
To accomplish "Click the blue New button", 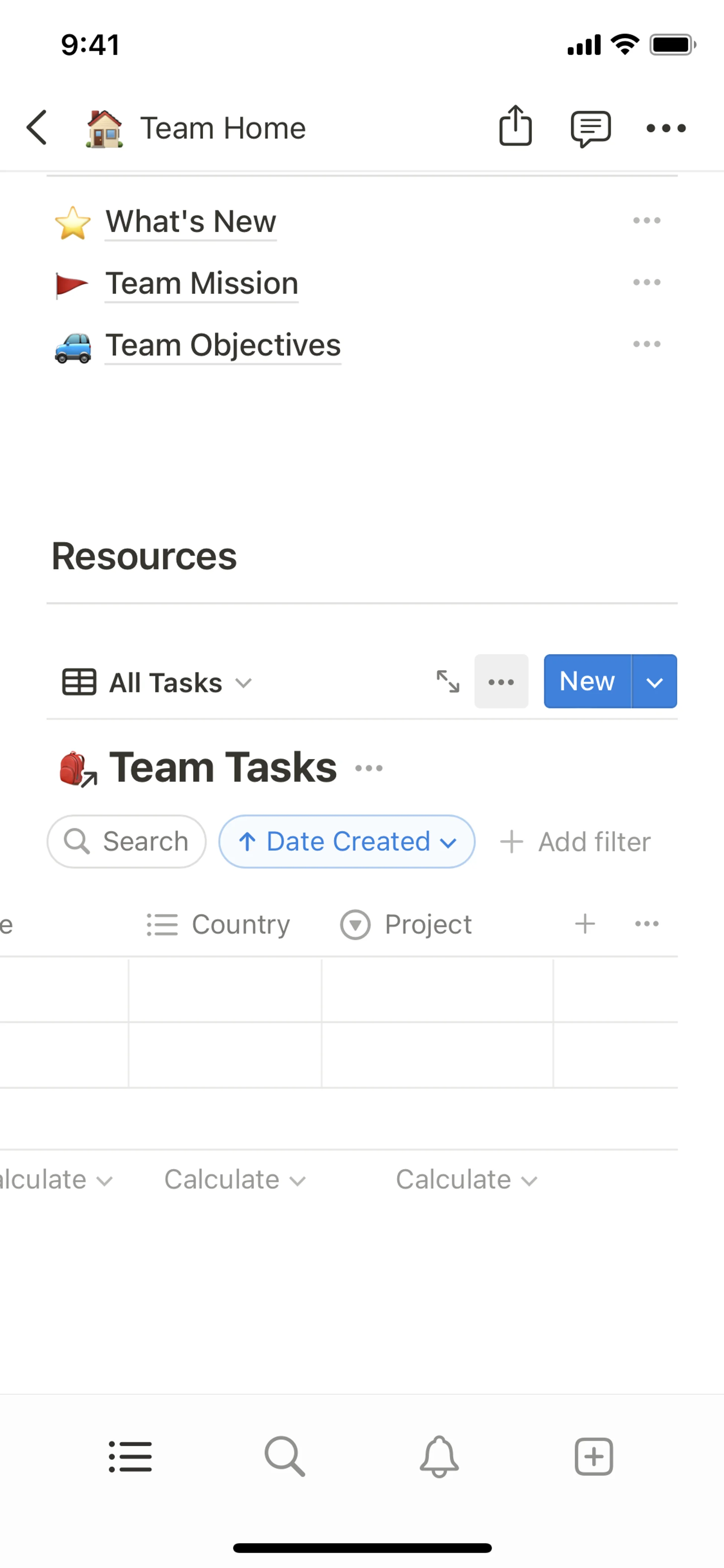I will coord(586,682).
